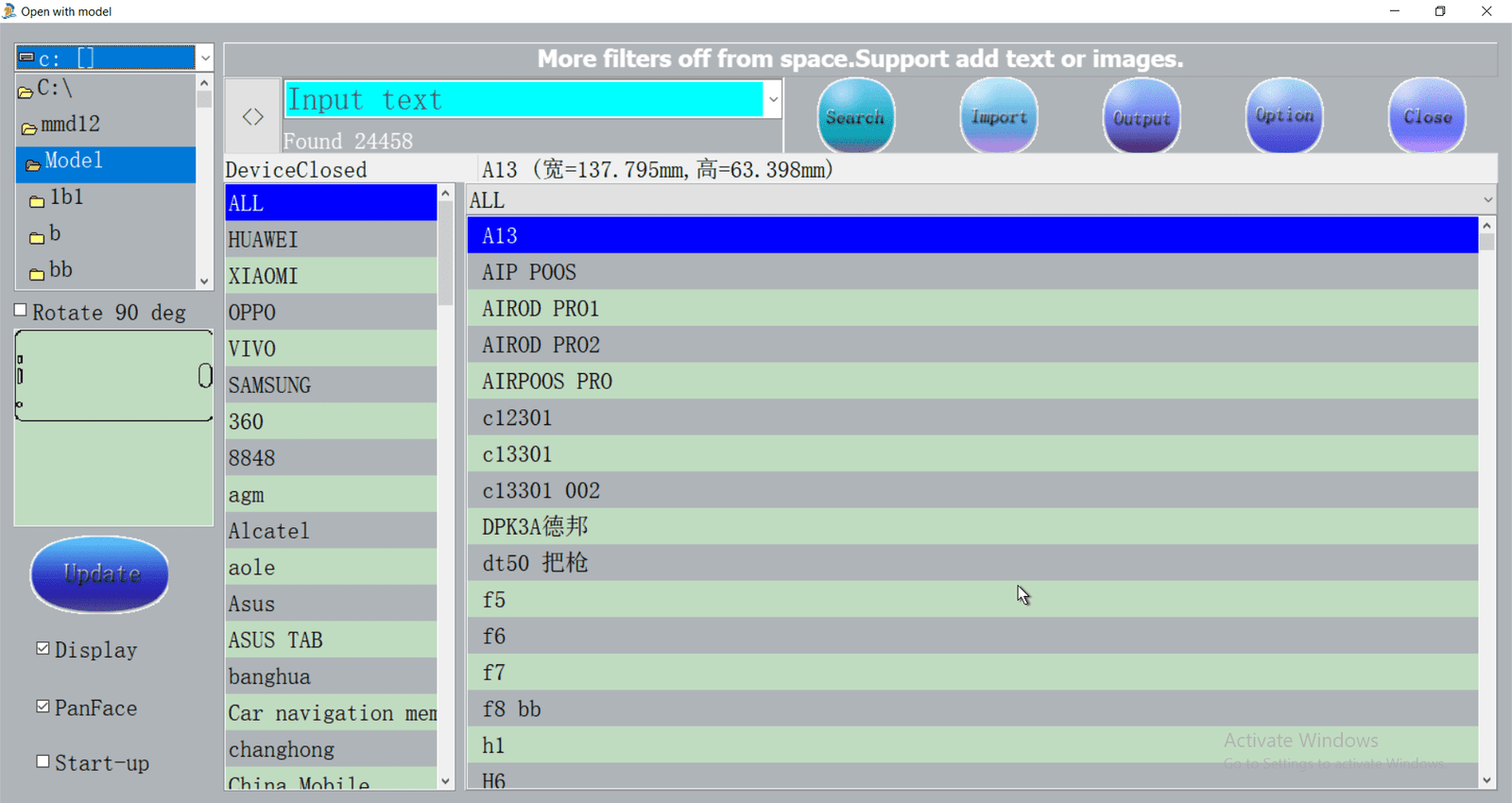The height and width of the screenshot is (803, 1512).
Task: Select 360 brand
Action: click(331, 421)
